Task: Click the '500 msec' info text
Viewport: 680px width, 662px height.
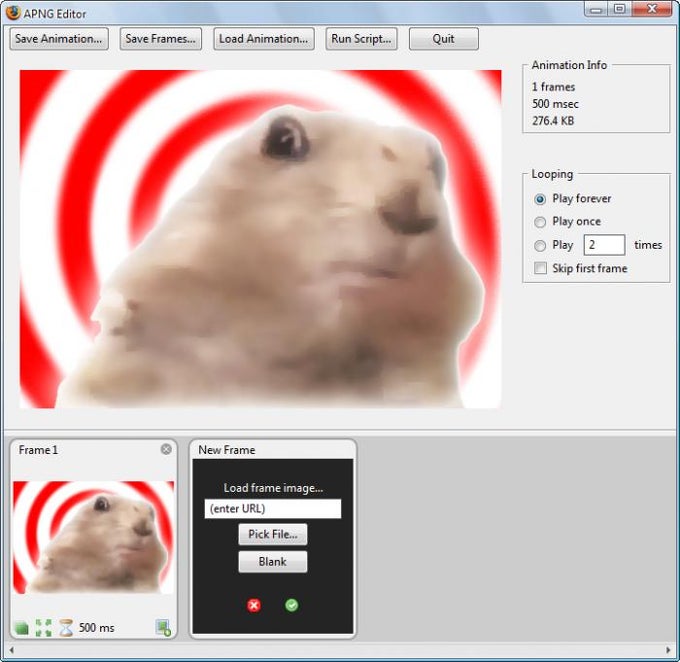Action: pos(555,104)
